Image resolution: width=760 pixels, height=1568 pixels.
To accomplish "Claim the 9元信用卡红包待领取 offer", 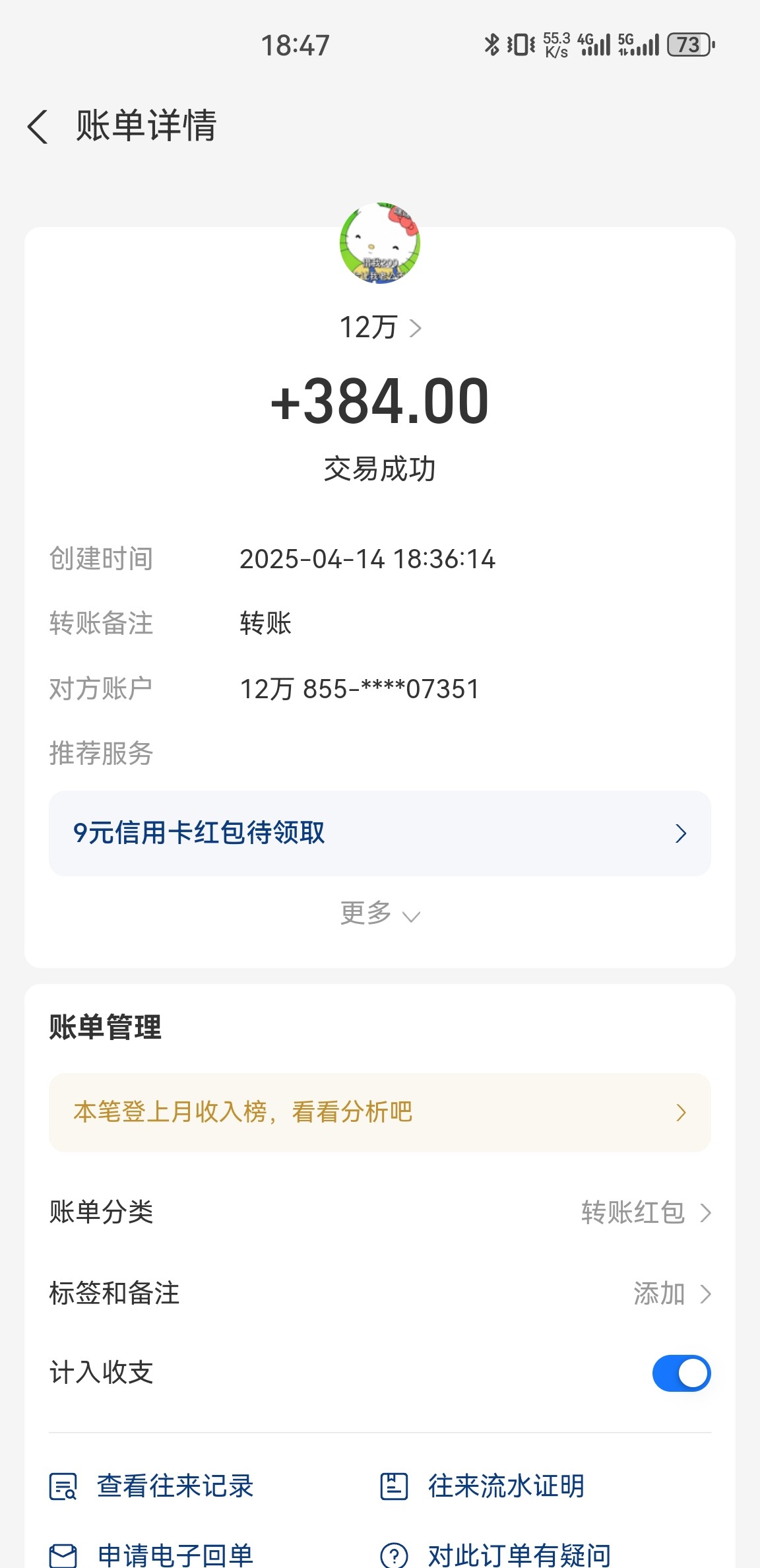I will point(380,833).
